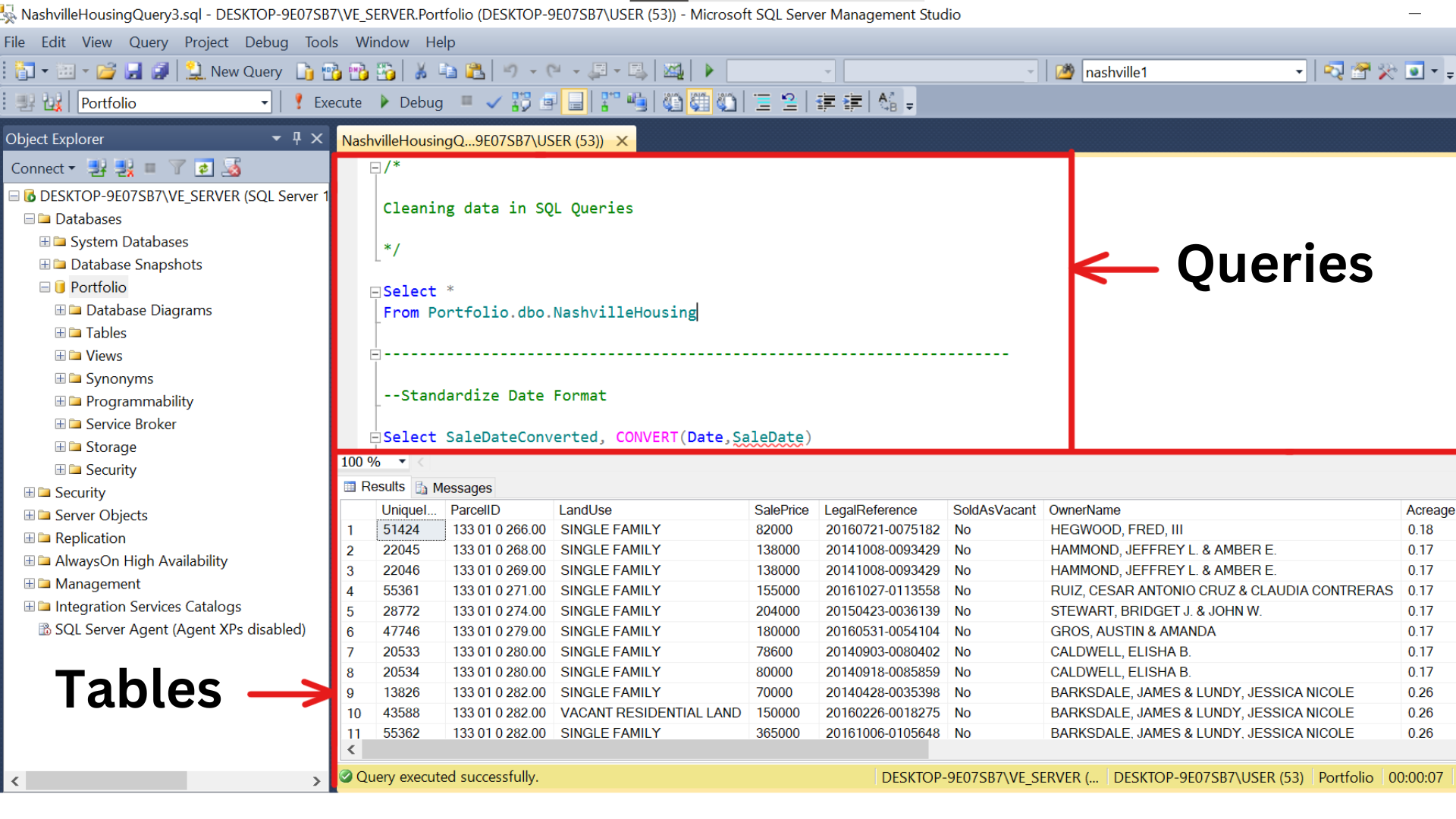Click the Parse query checkmark icon
Image resolution: width=1456 pixels, height=819 pixels.
pyautogui.click(x=494, y=102)
